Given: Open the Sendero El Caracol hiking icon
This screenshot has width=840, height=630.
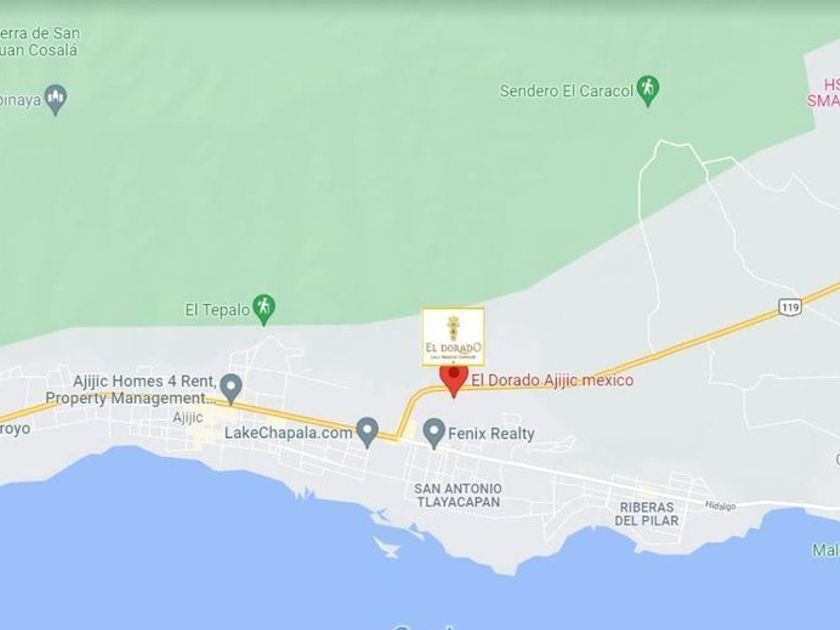Looking at the screenshot, I should tap(648, 91).
